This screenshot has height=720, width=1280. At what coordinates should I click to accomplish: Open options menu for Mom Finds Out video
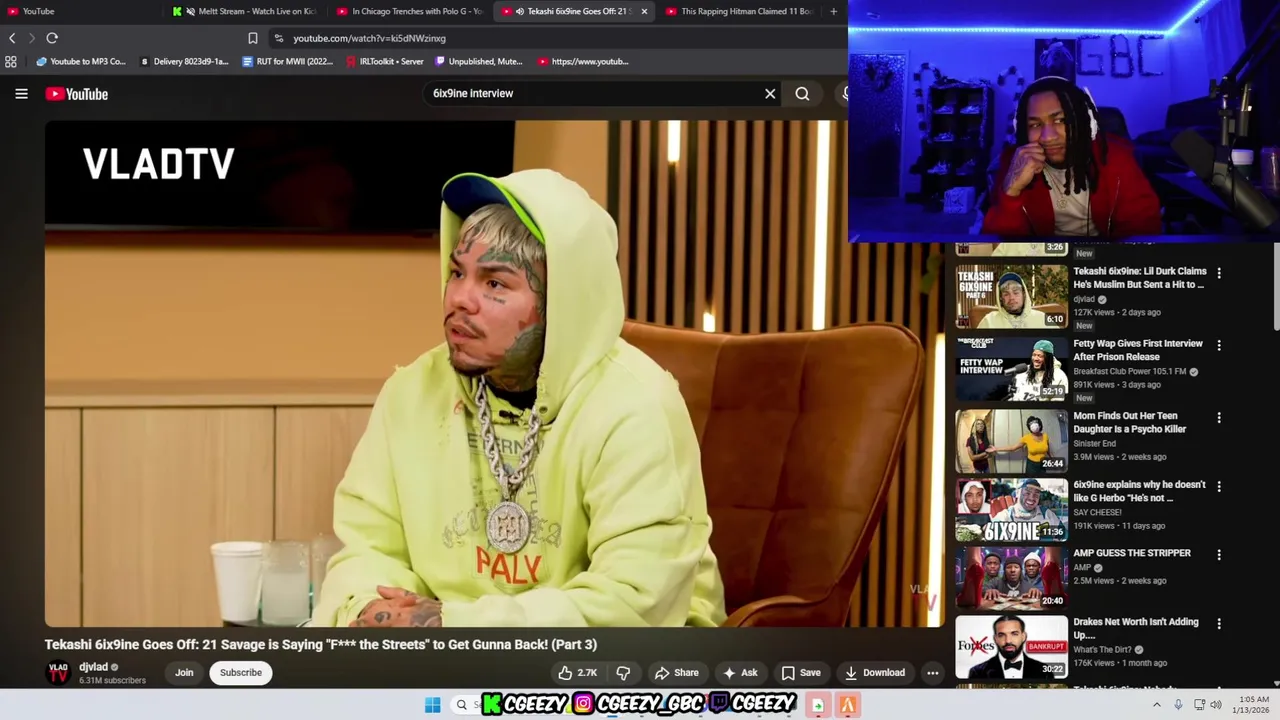click(1218, 417)
